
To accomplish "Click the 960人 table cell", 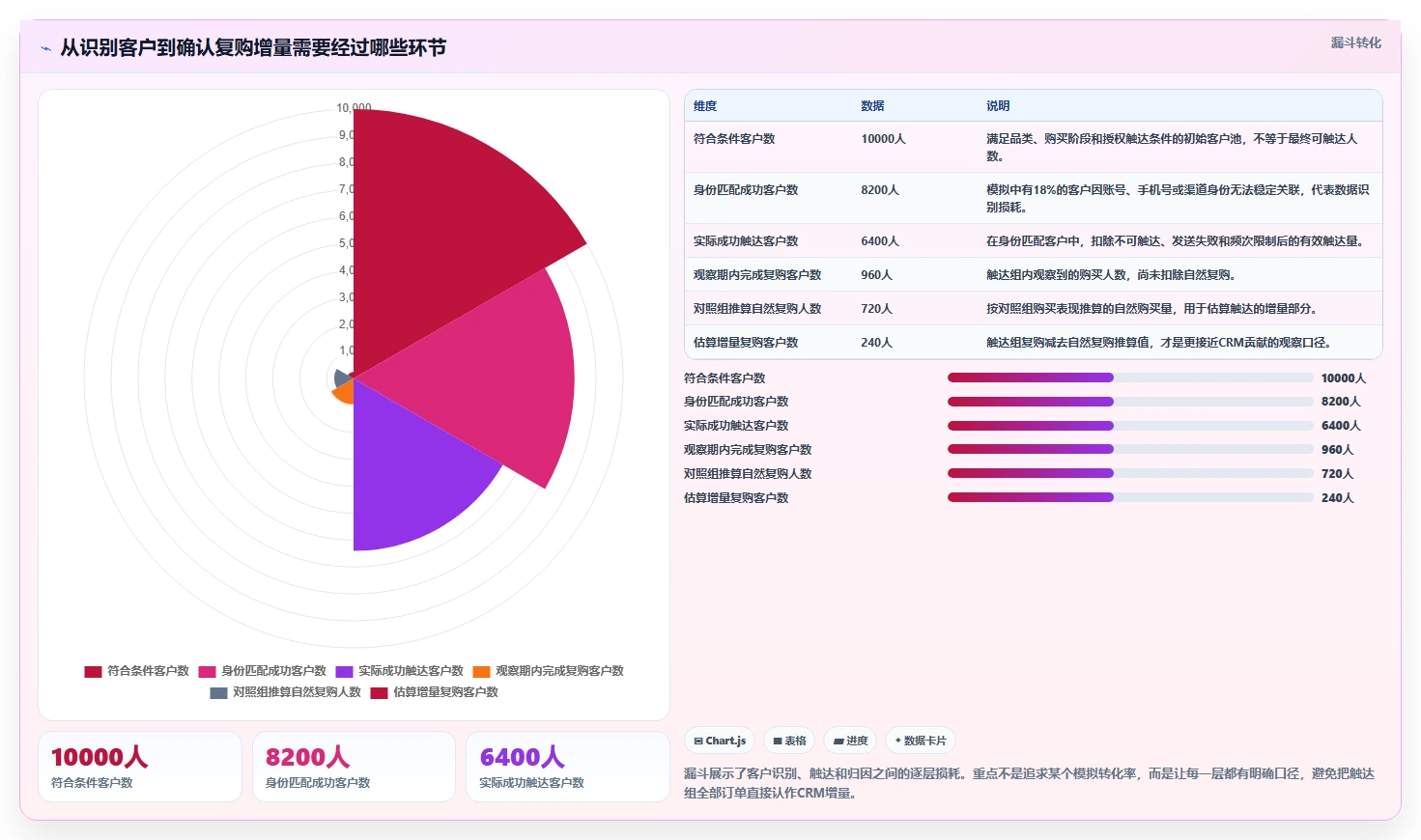I will [x=876, y=275].
